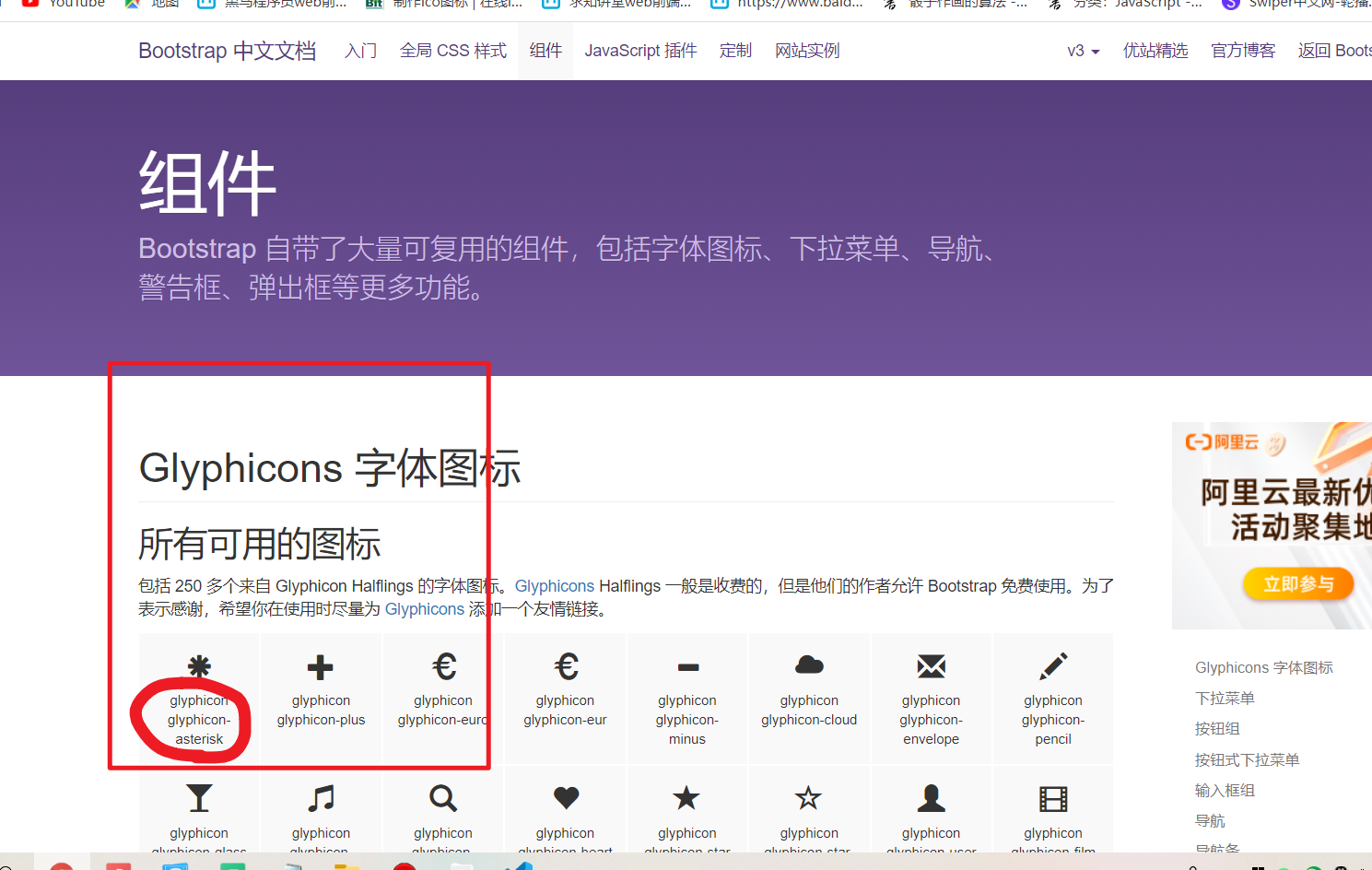Click the film strip glyphicon icon
Screen dimensions: 1372x870
(x=1053, y=798)
